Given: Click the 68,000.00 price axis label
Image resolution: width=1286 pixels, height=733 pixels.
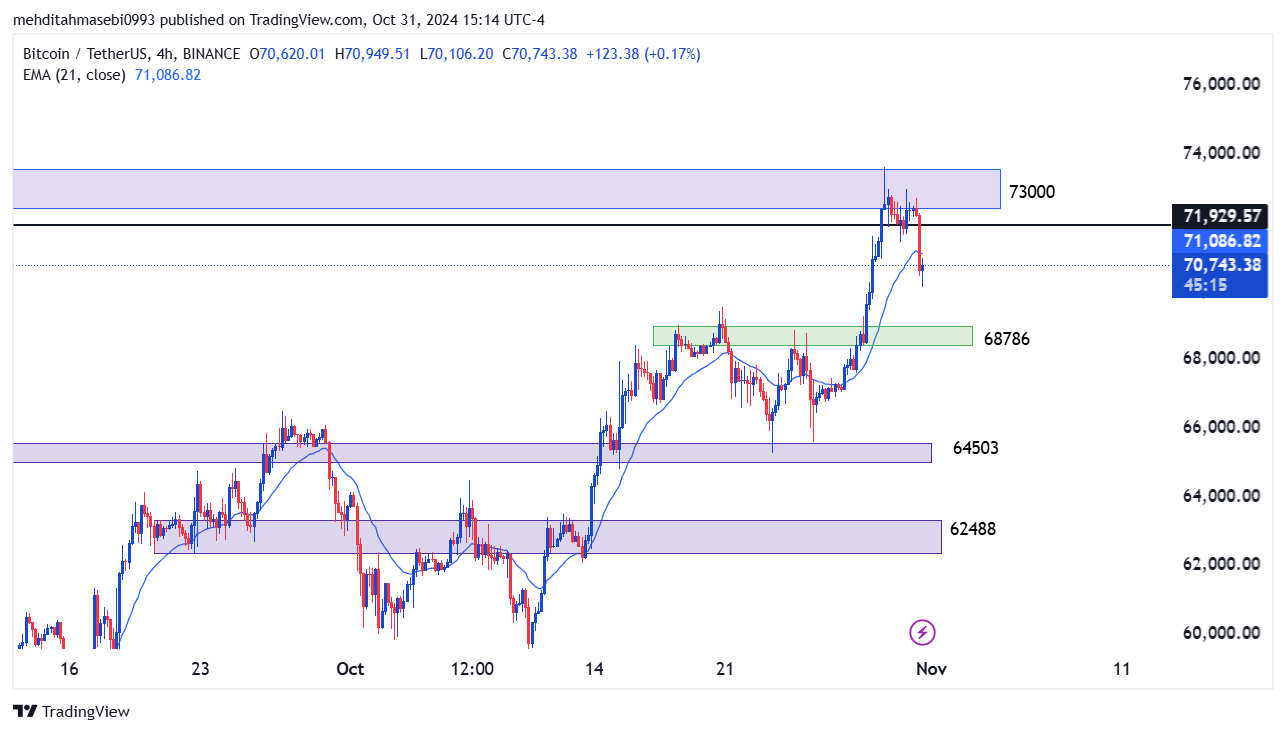Looking at the screenshot, I should coord(1220,358).
